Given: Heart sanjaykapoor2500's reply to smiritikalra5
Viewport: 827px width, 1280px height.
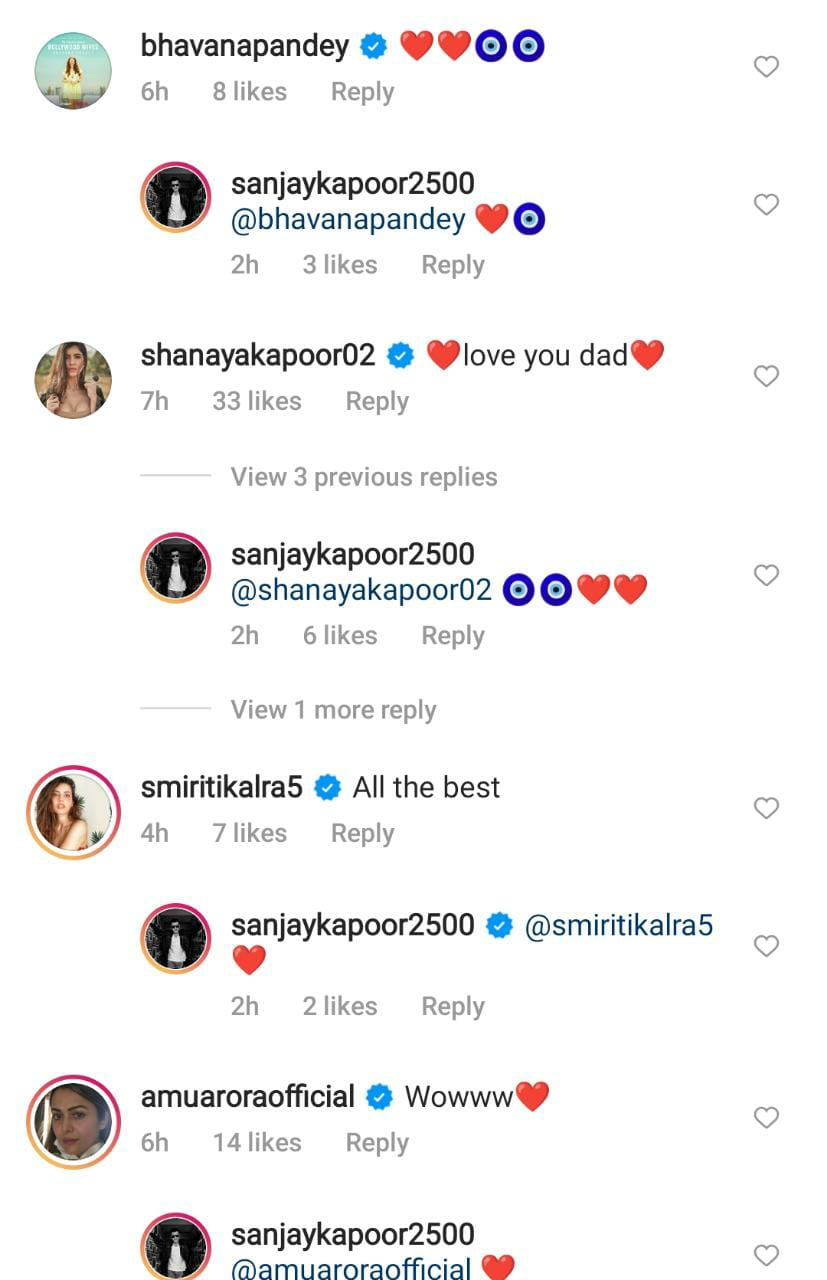Looking at the screenshot, I should coord(765,946).
